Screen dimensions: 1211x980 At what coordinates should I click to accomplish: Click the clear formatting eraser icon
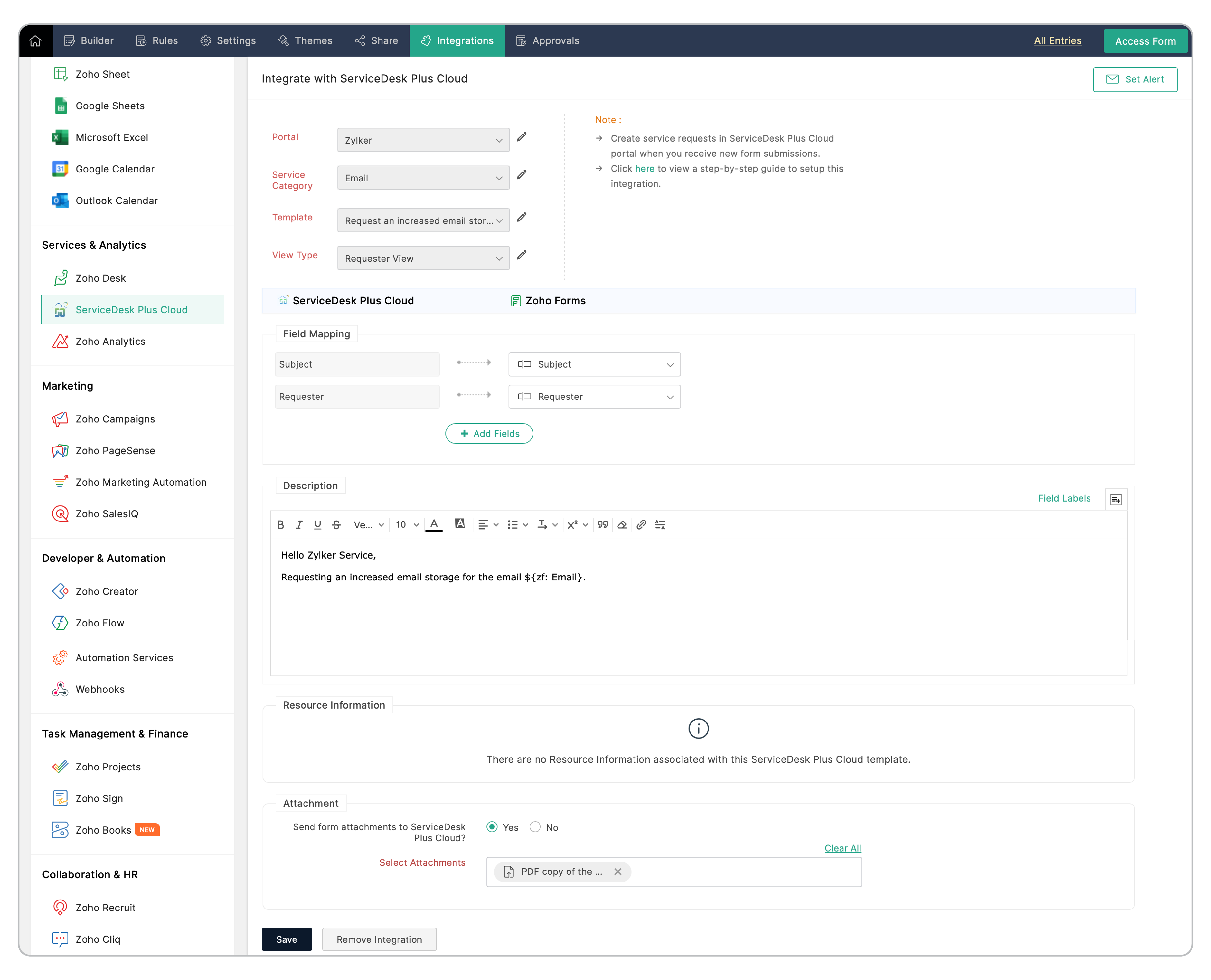622,524
